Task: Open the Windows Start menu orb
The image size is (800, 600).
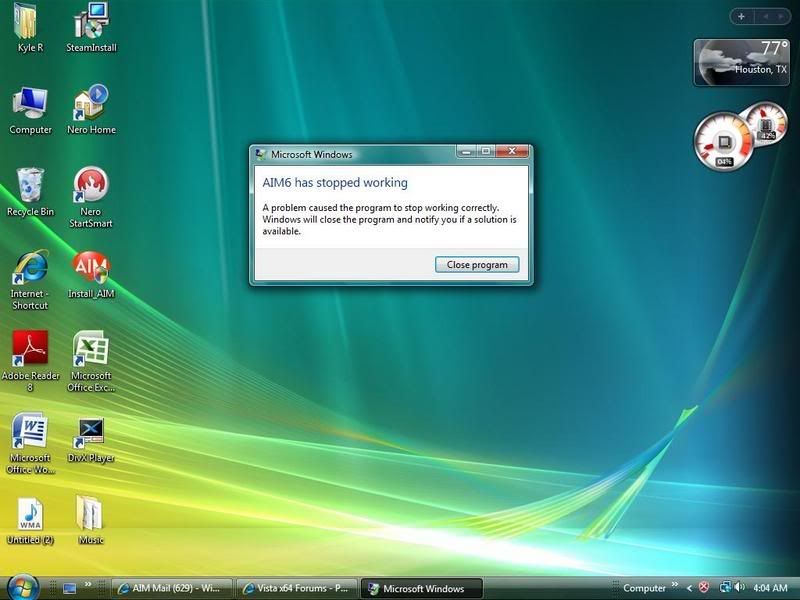Action: (22, 587)
